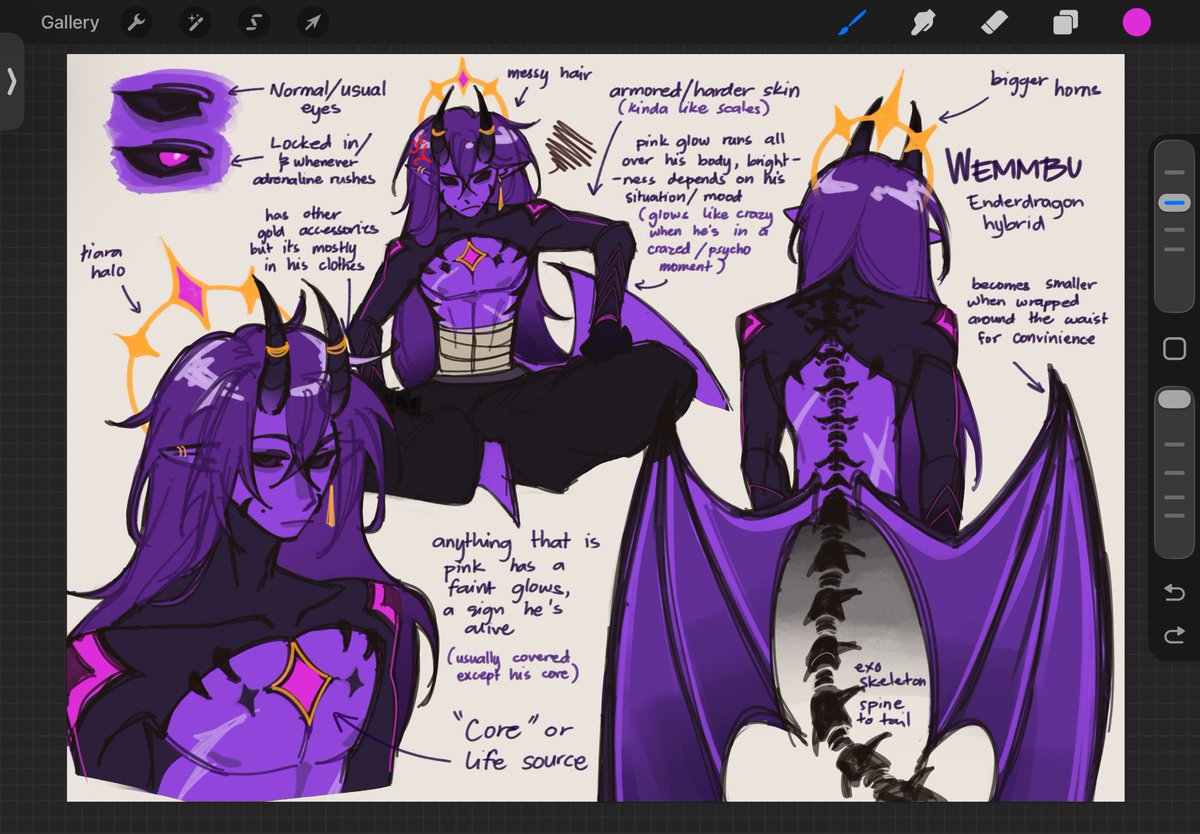The height and width of the screenshot is (834, 1200).
Task: Click the "spine to tail" note
Action: [x=882, y=711]
